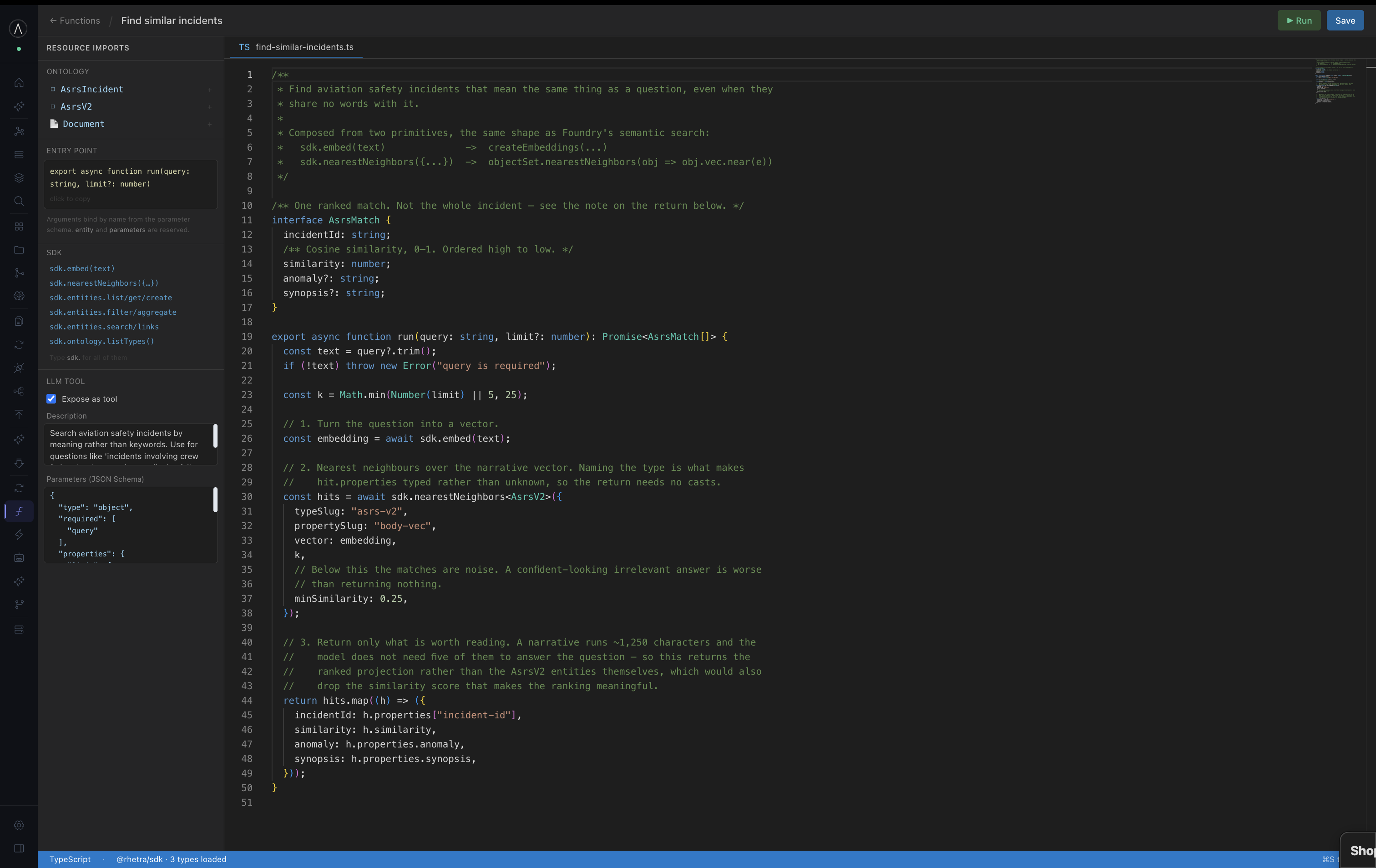Open the brain icon in sidebar
Image resolution: width=1376 pixels, height=868 pixels.
19,296
